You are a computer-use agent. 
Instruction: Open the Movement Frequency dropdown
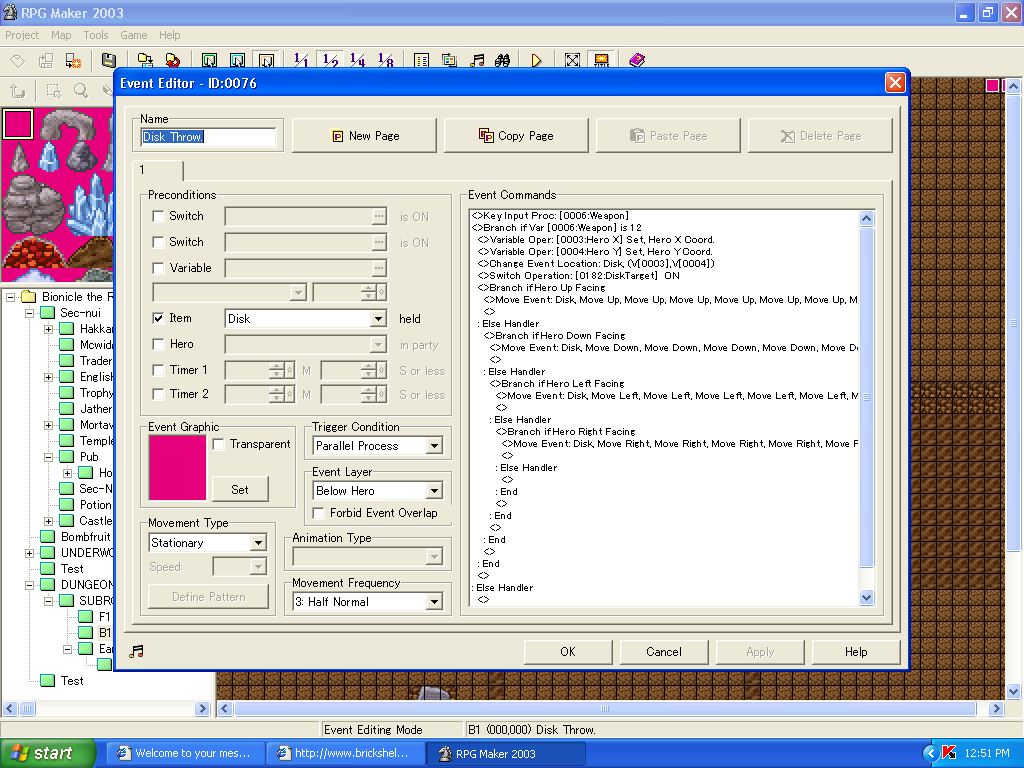coord(434,602)
